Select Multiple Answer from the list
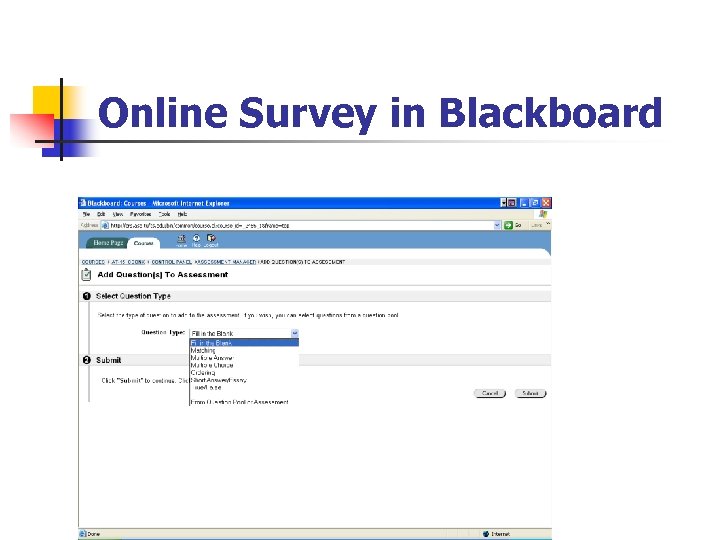This screenshot has height=540, width=720. click(244, 357)
